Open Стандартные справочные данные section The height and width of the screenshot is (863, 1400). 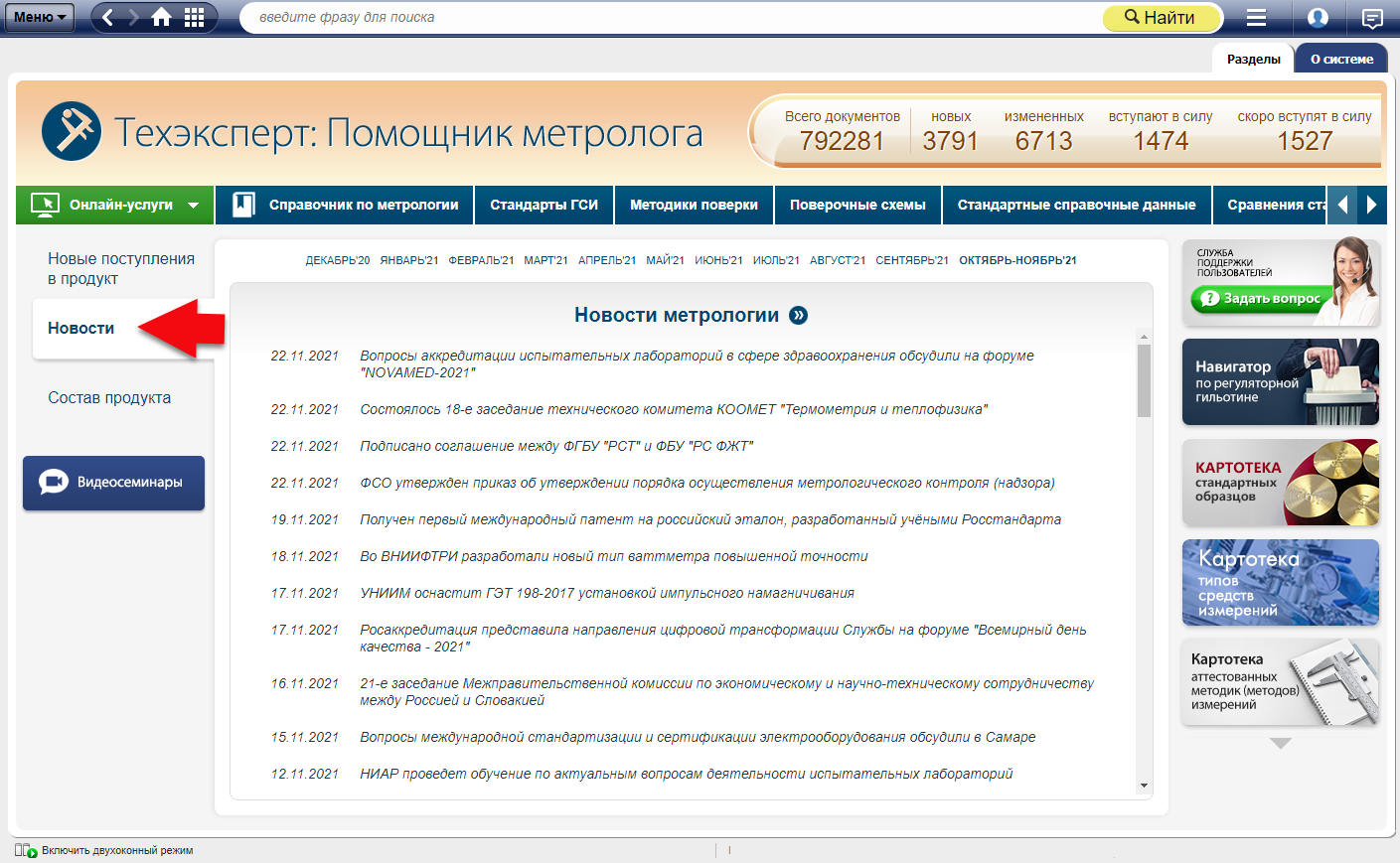pos(1076,205)
